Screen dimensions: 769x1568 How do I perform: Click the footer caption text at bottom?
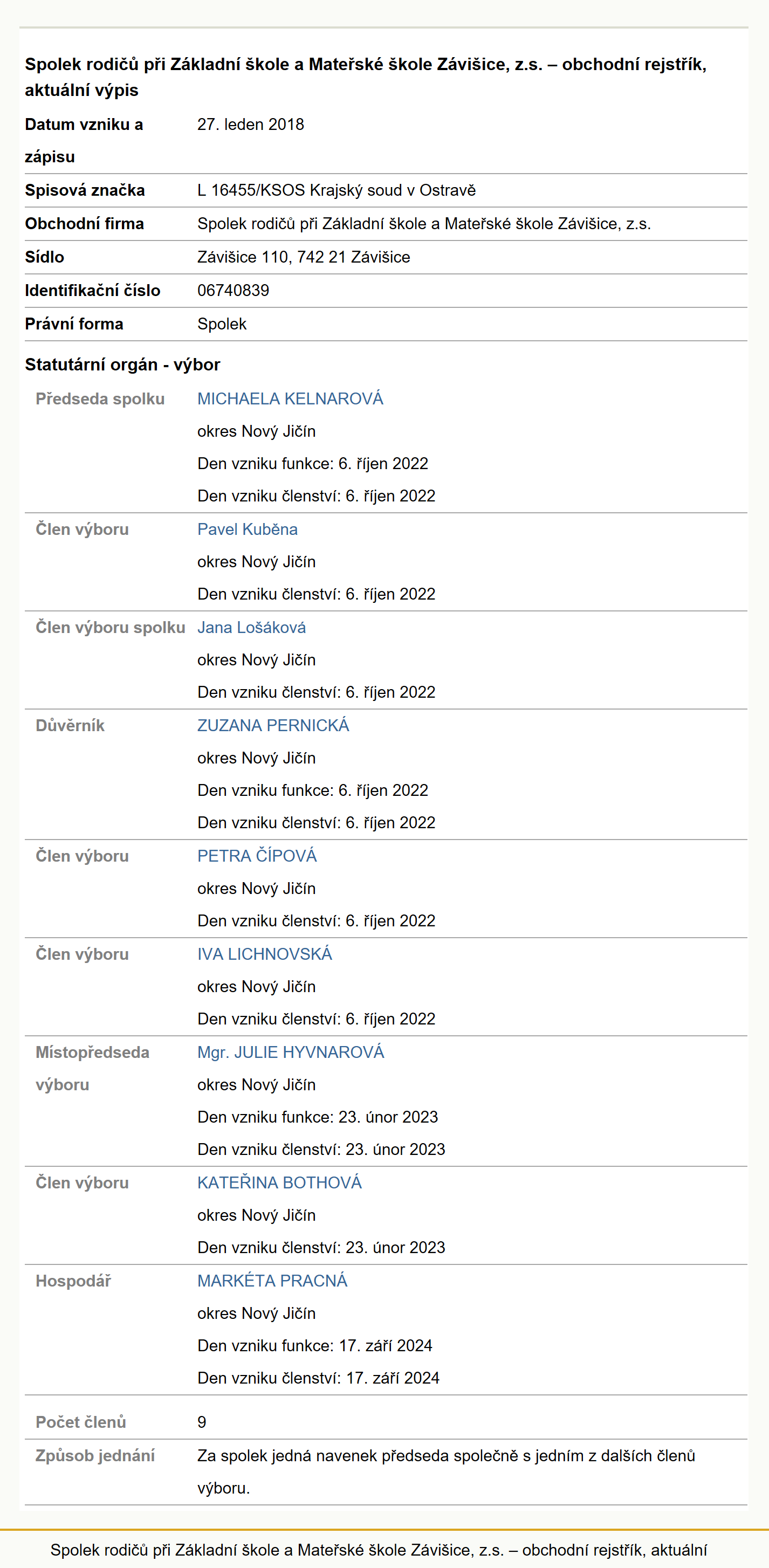(379, 1550)
